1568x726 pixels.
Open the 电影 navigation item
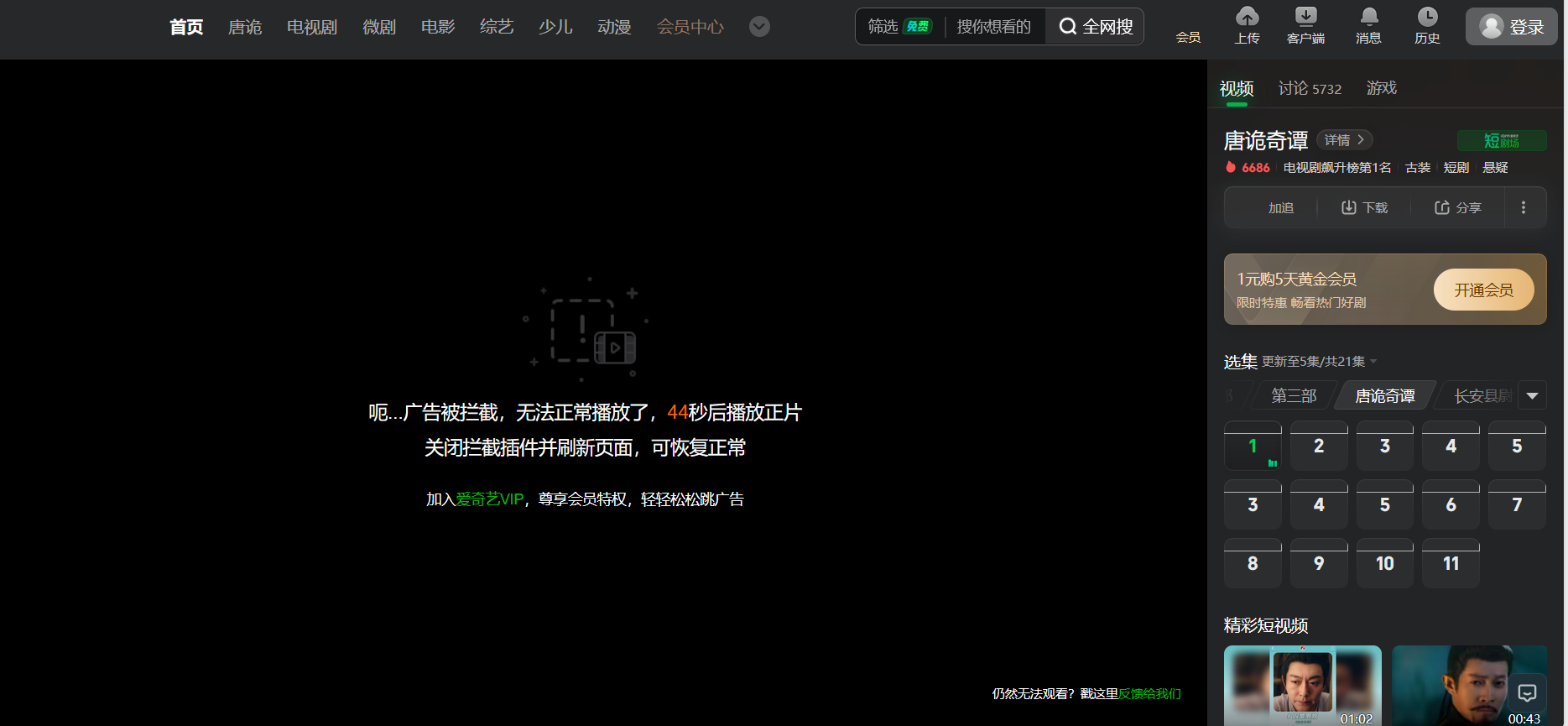(x=438, y=27)
